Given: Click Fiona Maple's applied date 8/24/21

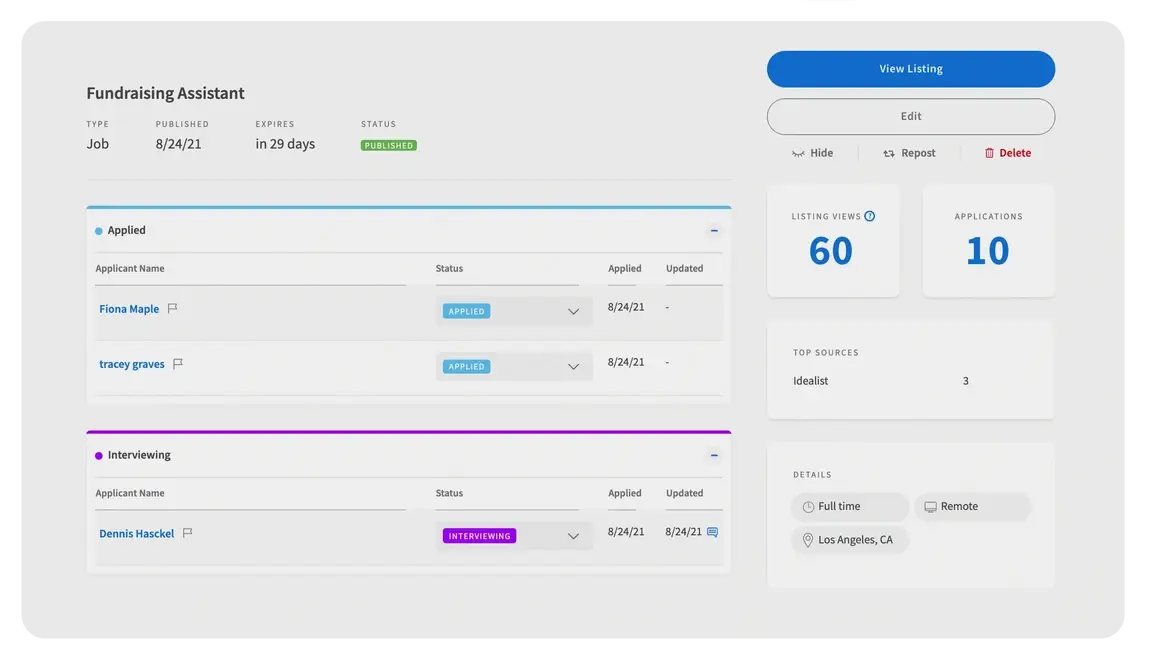Looking at the screenshot, I should pyautogui.click(x=626, y=307).
